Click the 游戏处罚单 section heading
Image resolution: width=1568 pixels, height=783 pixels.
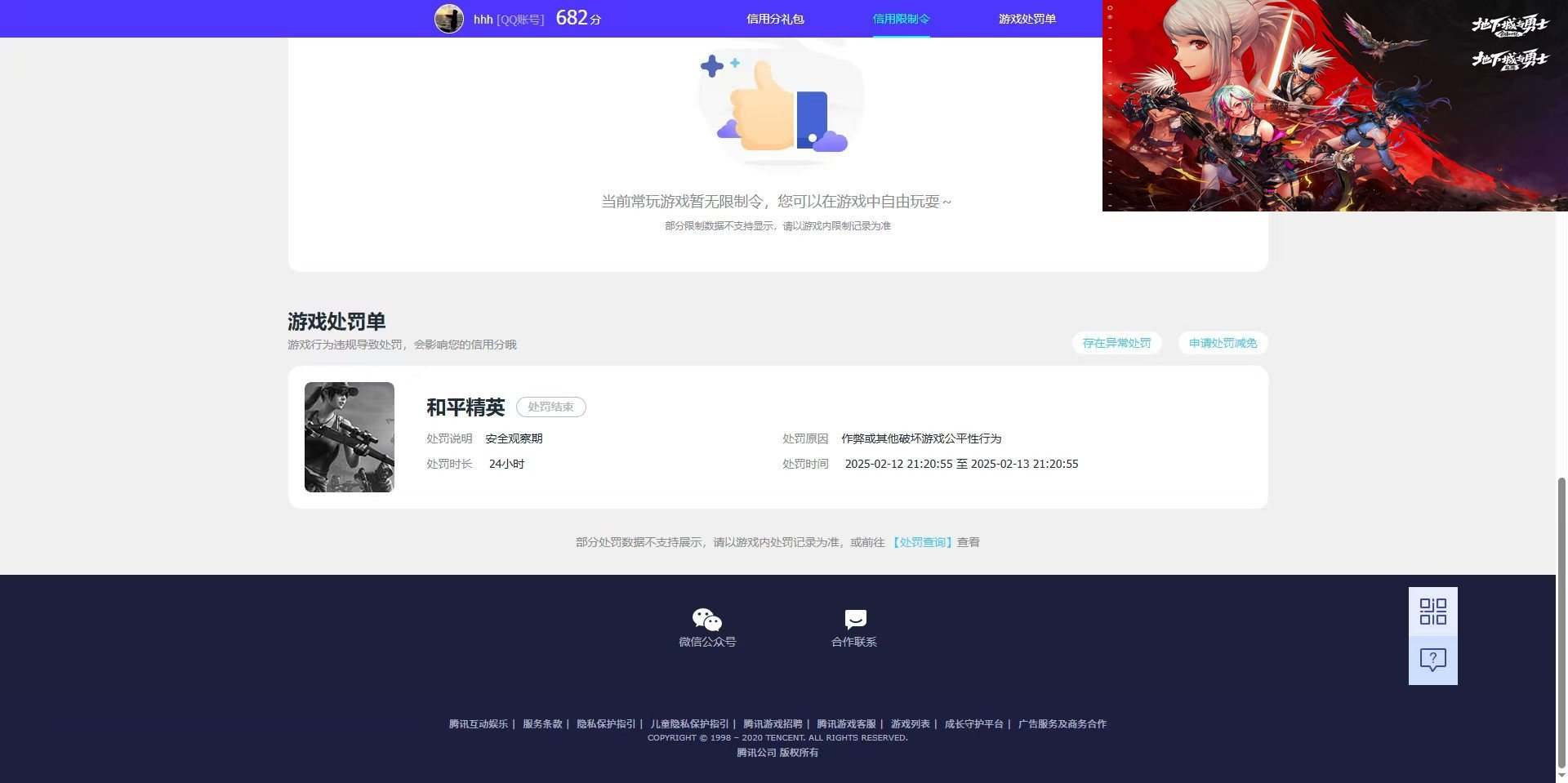[x=336, y=321]
